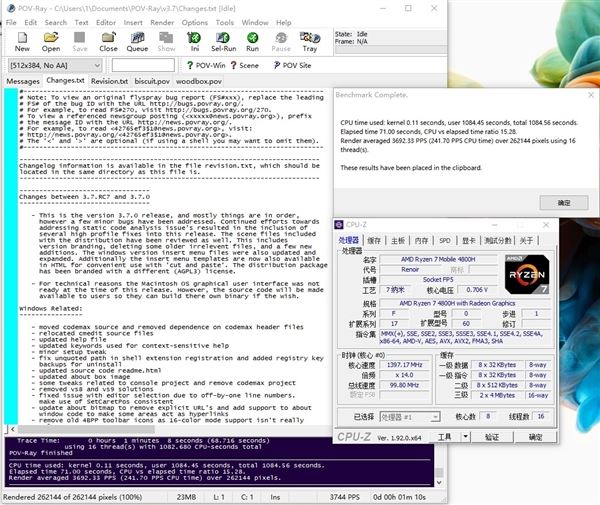This screenshot has height=505, width=600.
Task: Click the CPU-Z 确定 button
Action: click(x=535, y=437)
